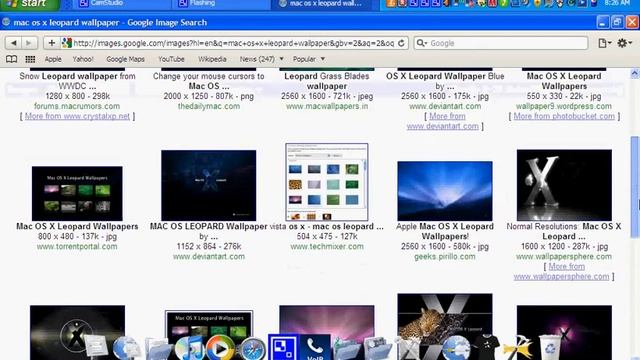
Task: Go back with the Safari back arrow
Action: (13, 43)
